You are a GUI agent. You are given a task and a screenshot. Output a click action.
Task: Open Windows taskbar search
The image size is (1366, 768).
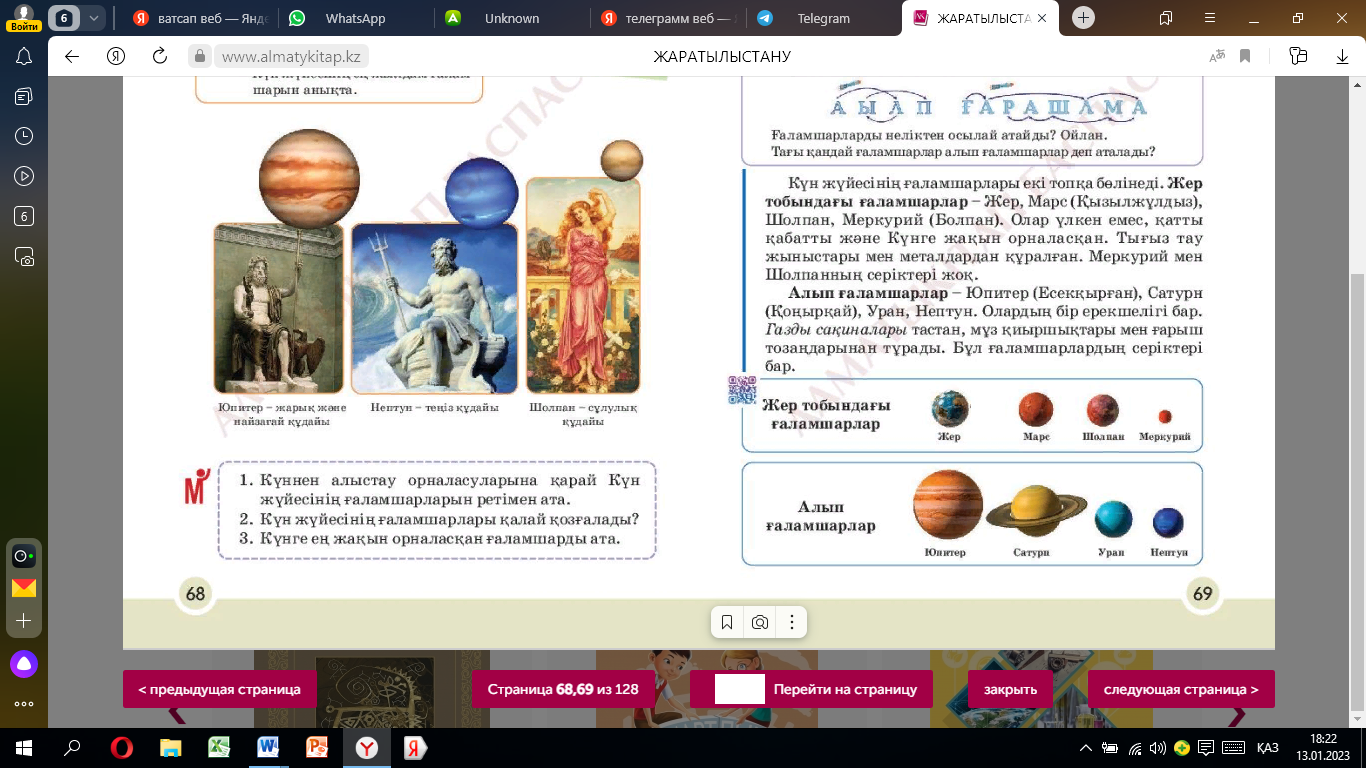point(72,748)
